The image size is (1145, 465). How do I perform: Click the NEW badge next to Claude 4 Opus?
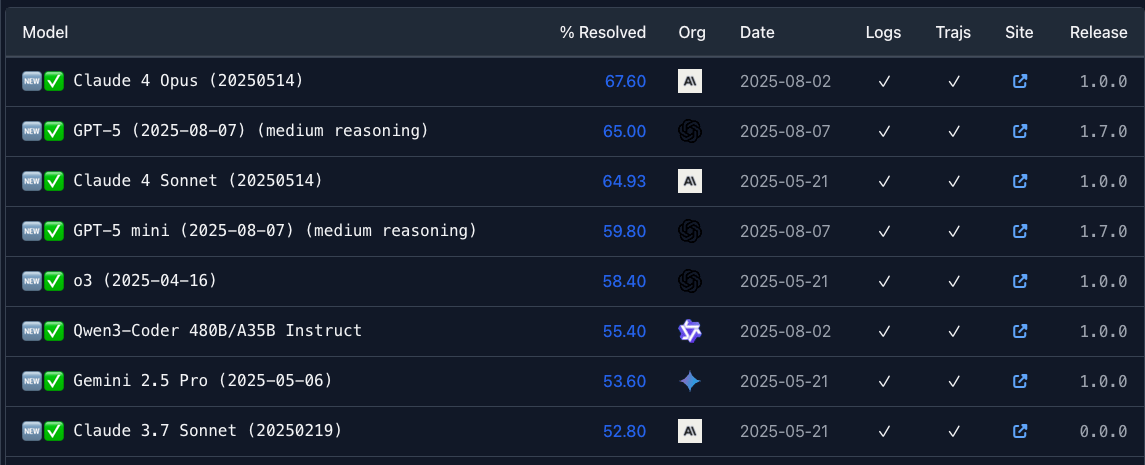[x=31, y=81]
